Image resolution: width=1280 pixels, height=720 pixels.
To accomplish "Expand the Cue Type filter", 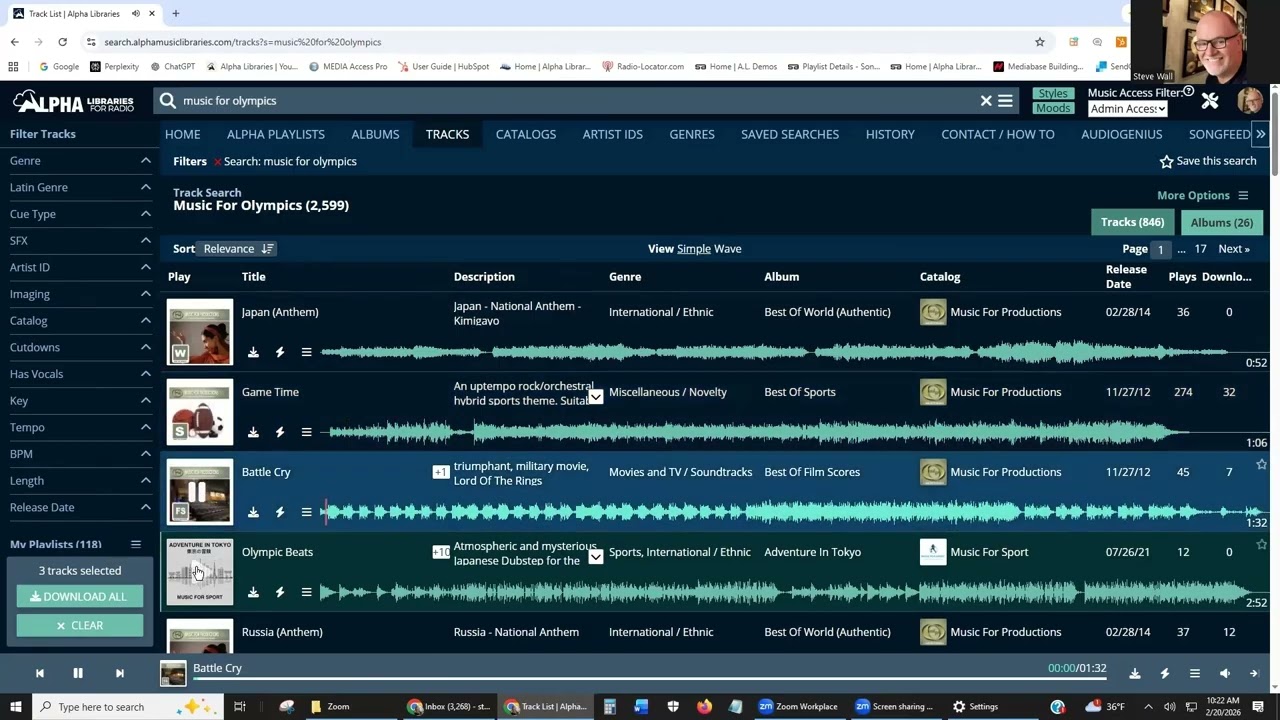I will (x=80, y=214).
